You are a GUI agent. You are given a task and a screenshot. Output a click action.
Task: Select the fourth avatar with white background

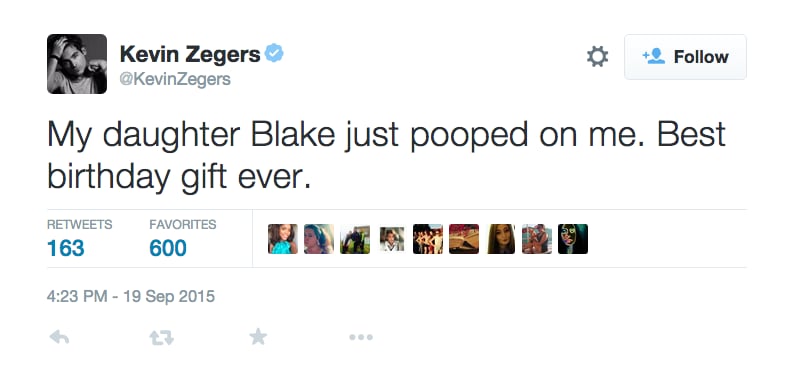pyautogui.click(x=392, y=239)
